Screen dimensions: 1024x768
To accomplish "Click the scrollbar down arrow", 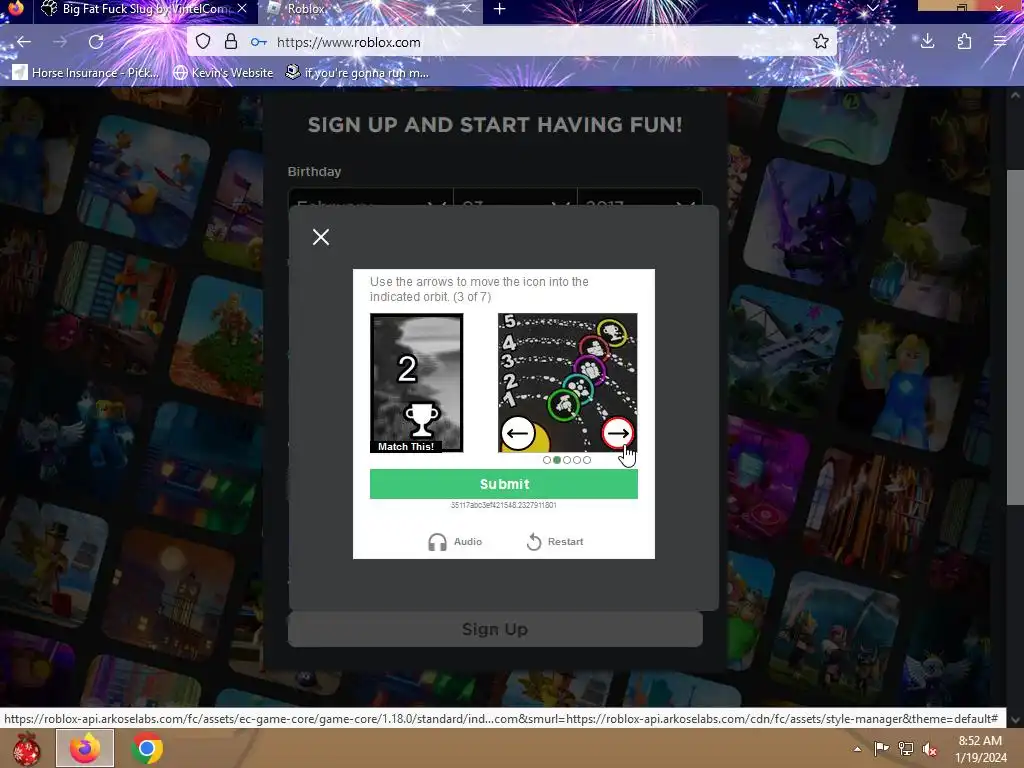I will pyautogui.click(x=1015, y=720).
